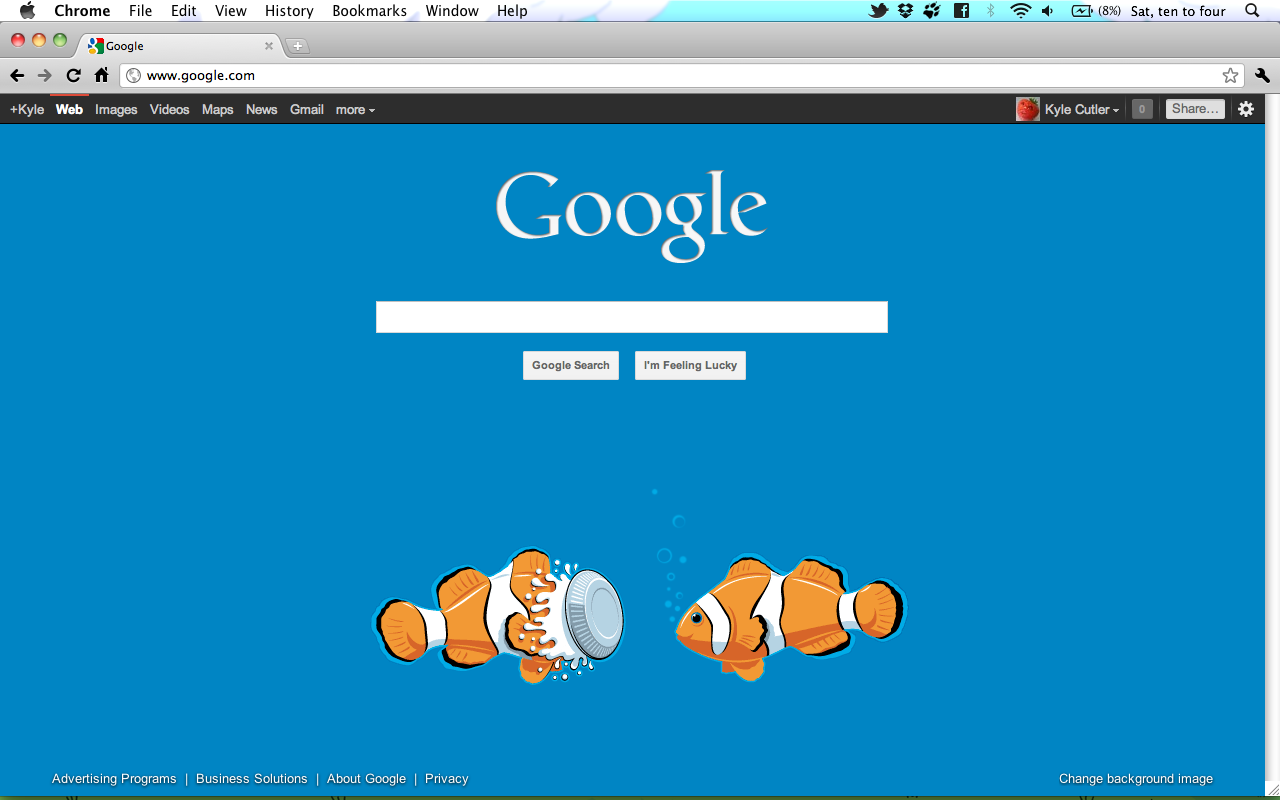This screenshot has width=1280, height=800.
Task: Click the Google search text box
Action: click(631, 317)
